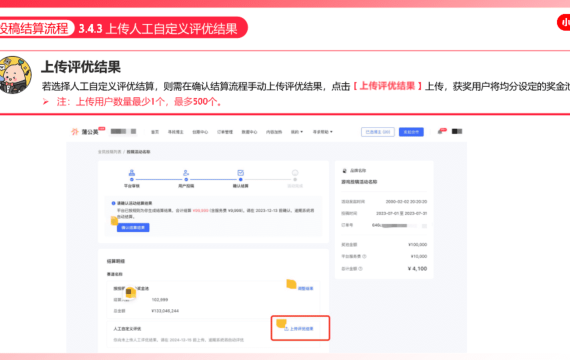The image size is (570, 360).
Task: Click the 上传评优结果 link
Action: point(299,329)
